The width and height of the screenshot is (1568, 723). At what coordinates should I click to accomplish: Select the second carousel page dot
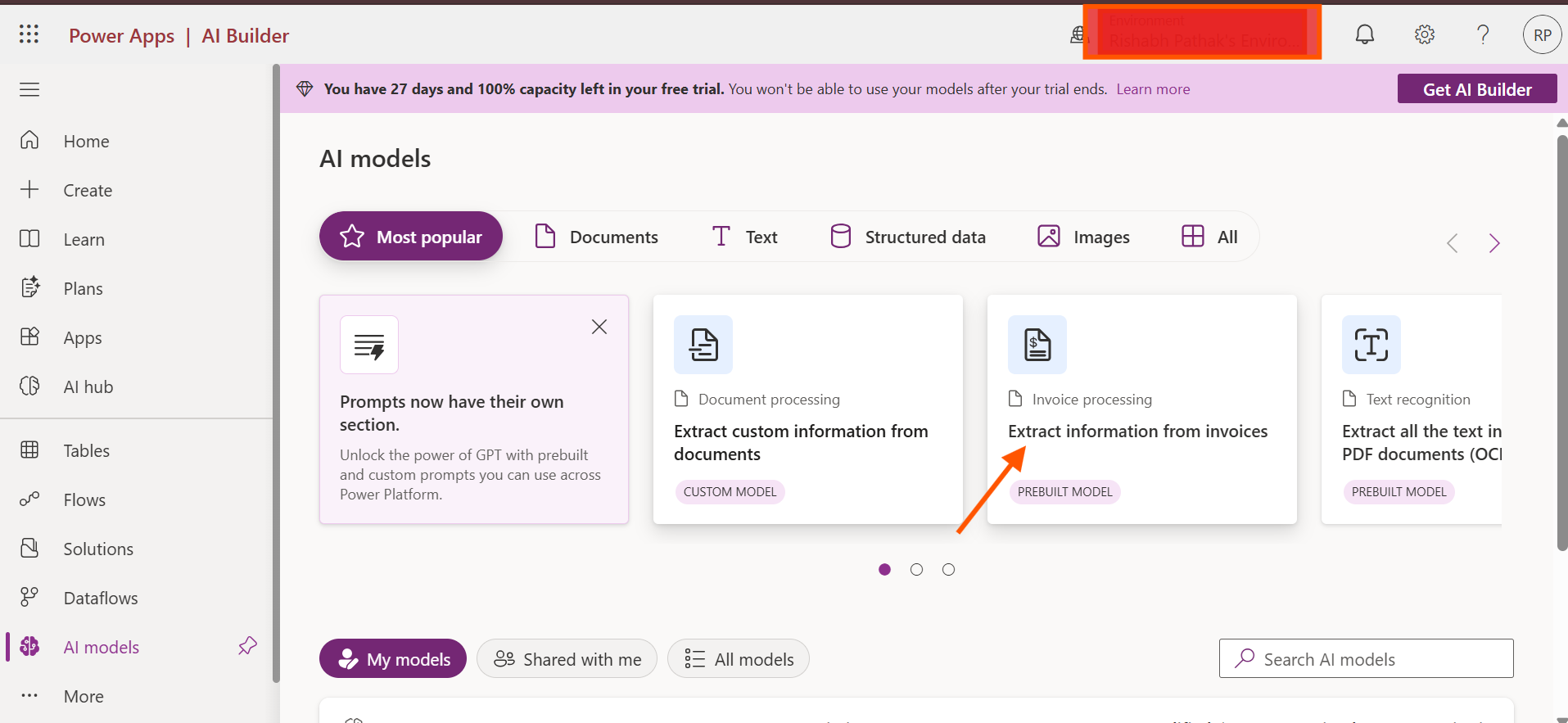click(x=916, y=570)
